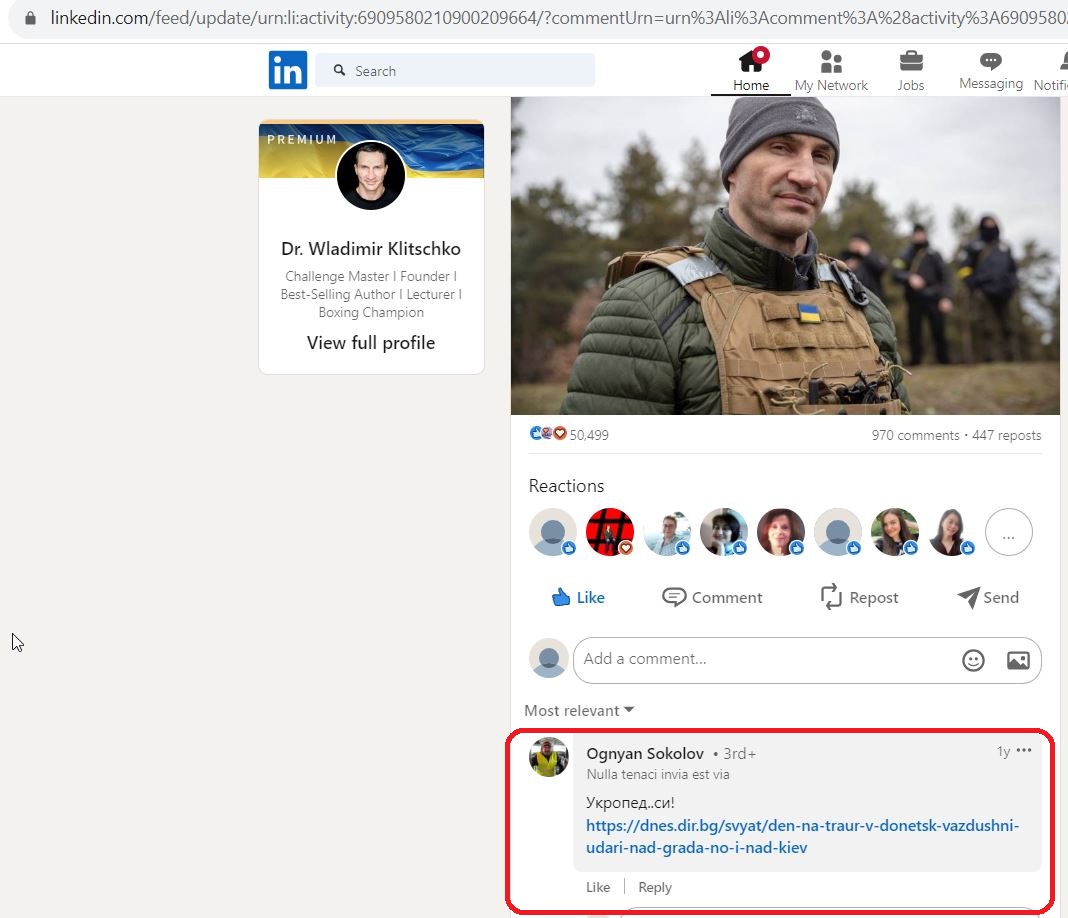Open the post photo of man in vest
This screenshot has height=918, width=1068.
pyautogui.click(x=785, y=255)
